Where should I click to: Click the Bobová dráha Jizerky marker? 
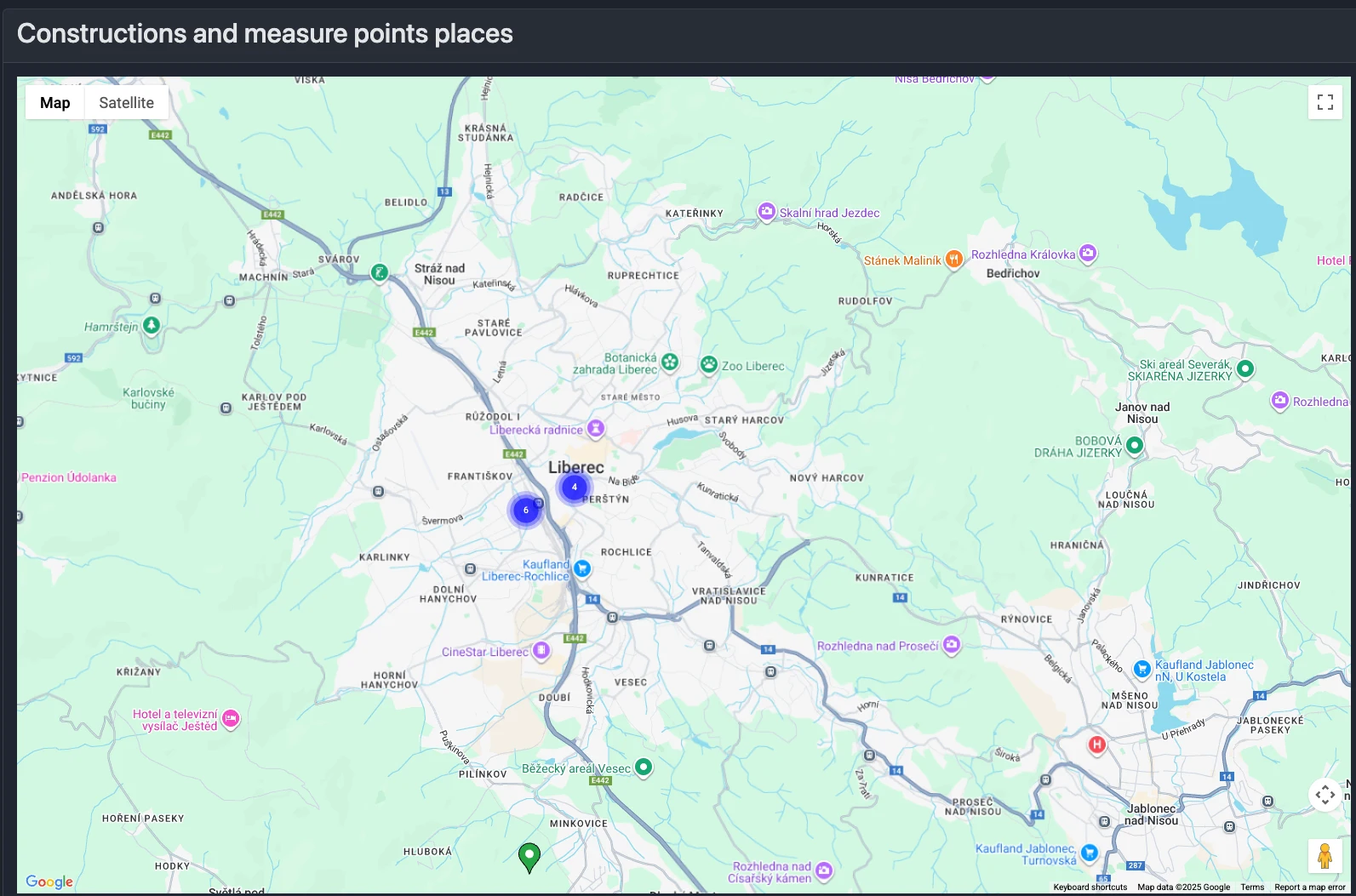point(1134,445)
